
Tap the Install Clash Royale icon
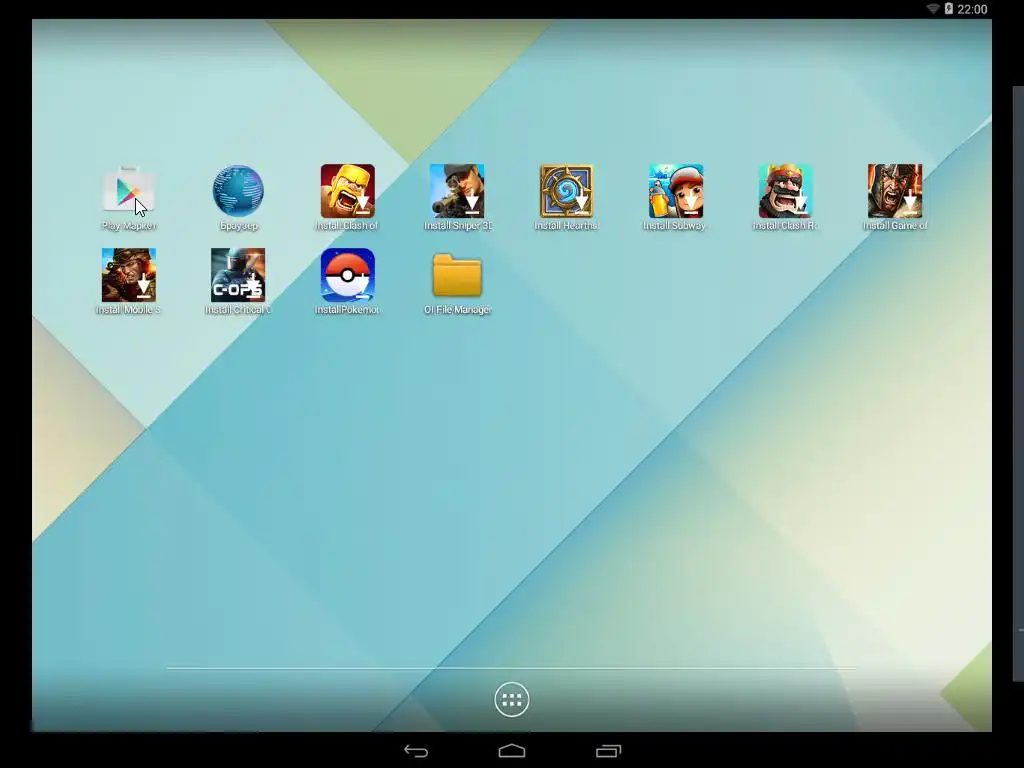pos(785,191)
